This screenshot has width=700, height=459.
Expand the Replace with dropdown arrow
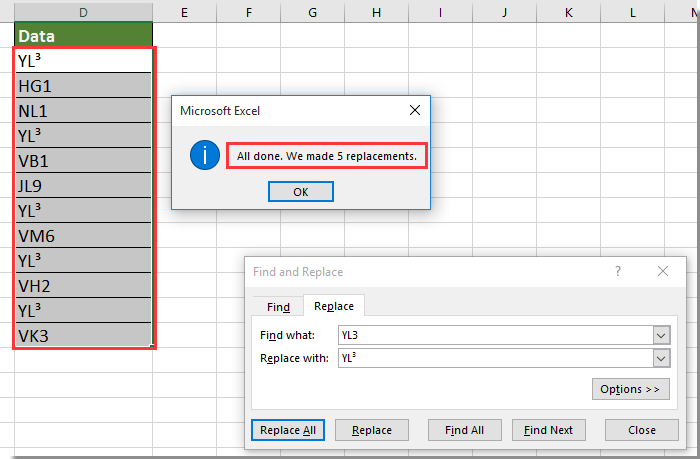660,357
